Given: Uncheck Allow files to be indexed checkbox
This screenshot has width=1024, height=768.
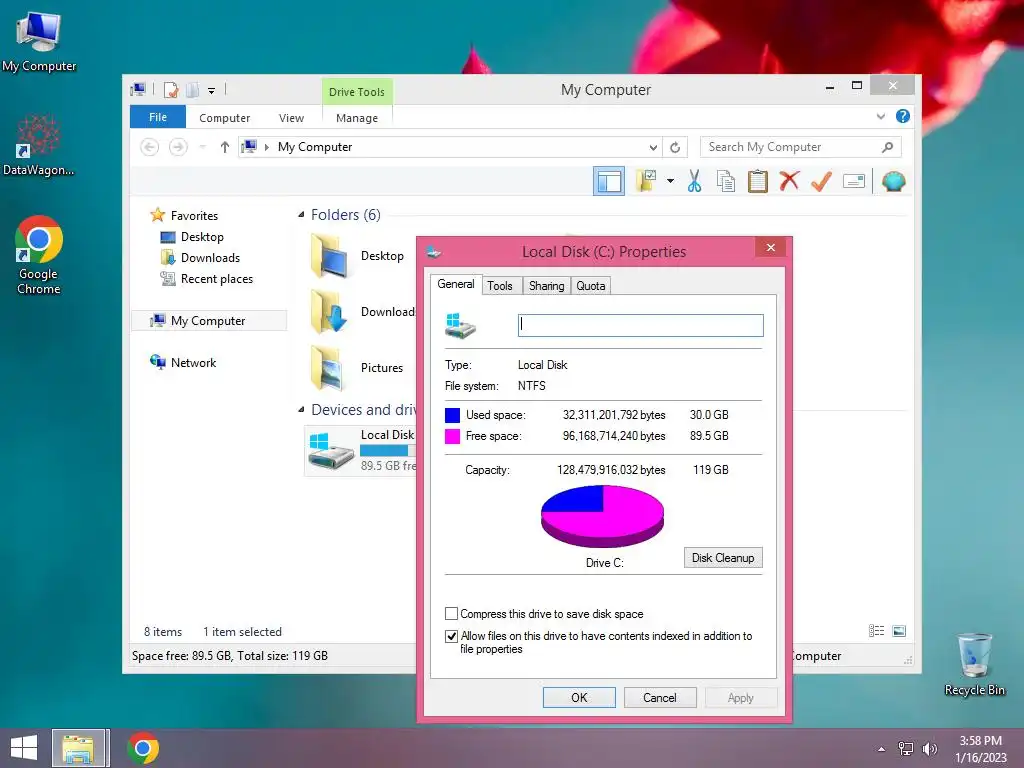Looking at the screenshot, I should tap(451, 636).
